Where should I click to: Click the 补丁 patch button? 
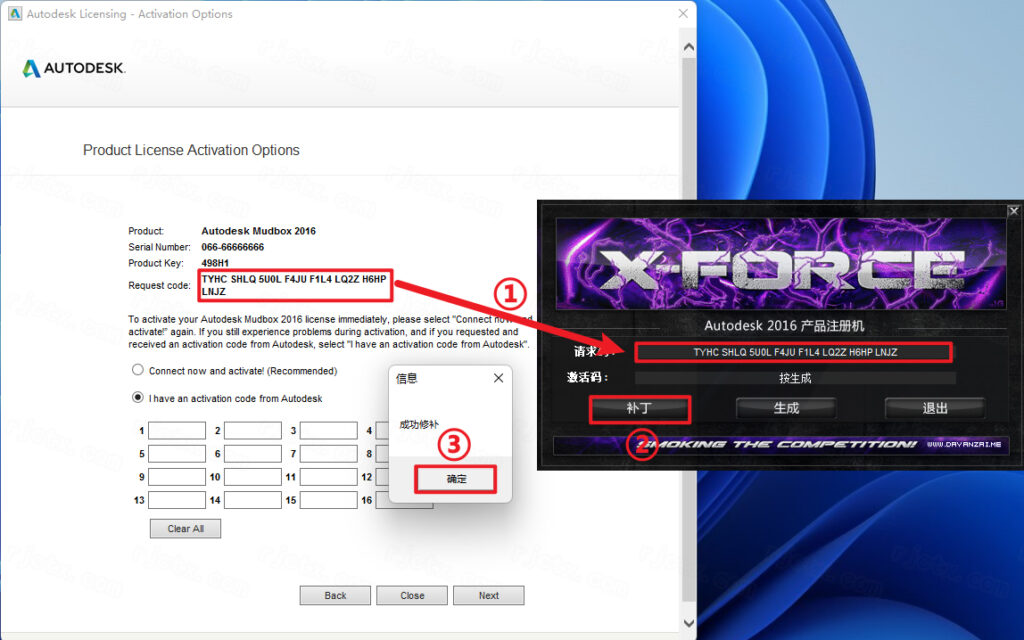pyautogui.click(x=639, y=409)
